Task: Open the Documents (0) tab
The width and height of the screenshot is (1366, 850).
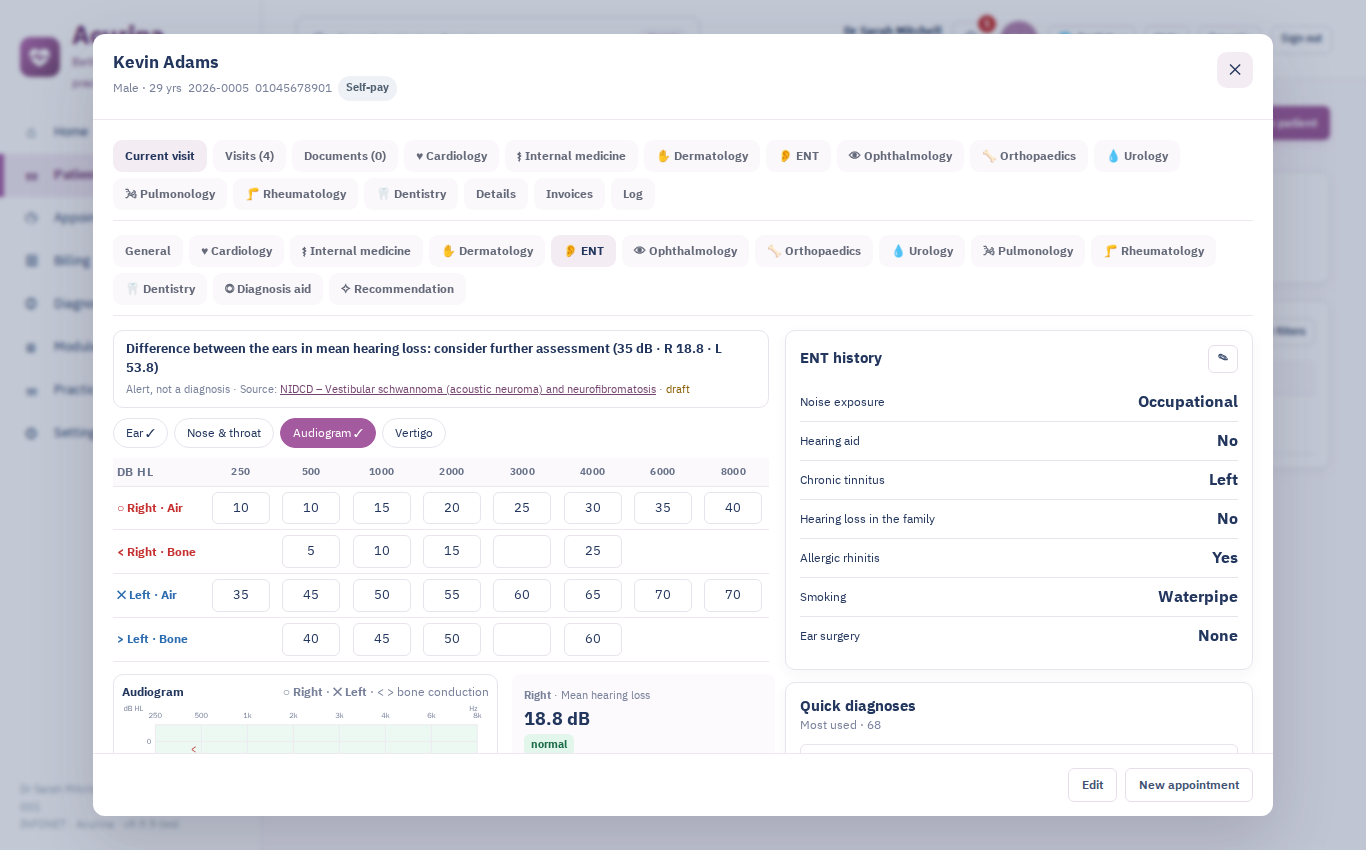Action: pyautogui.click(x=345, y=156)
